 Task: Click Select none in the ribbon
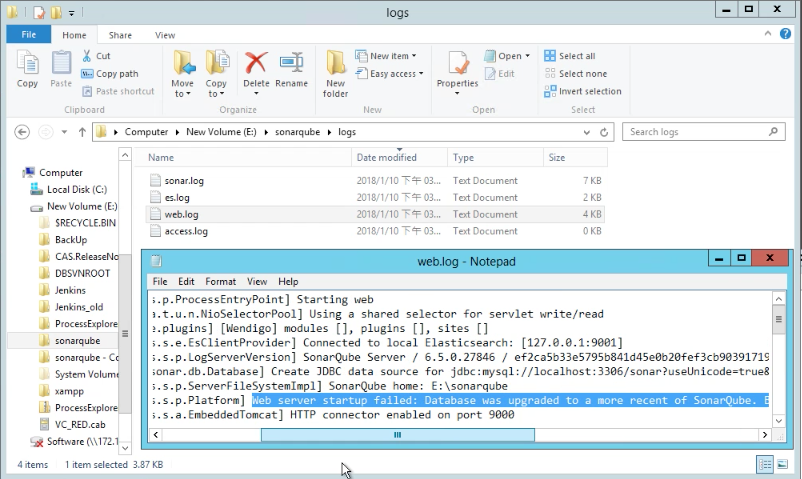point(576,74)
